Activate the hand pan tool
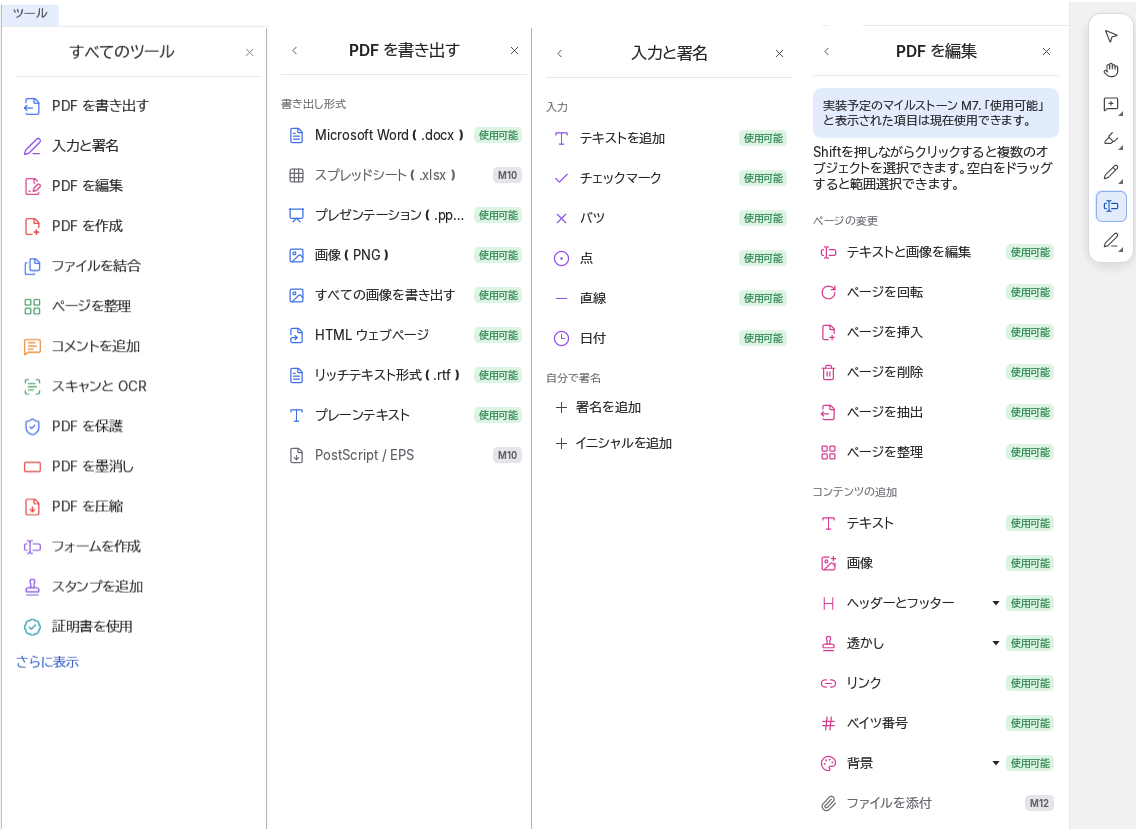Image resolution: width=1136 pixels, height=829 pixels. pos(1111,70)
